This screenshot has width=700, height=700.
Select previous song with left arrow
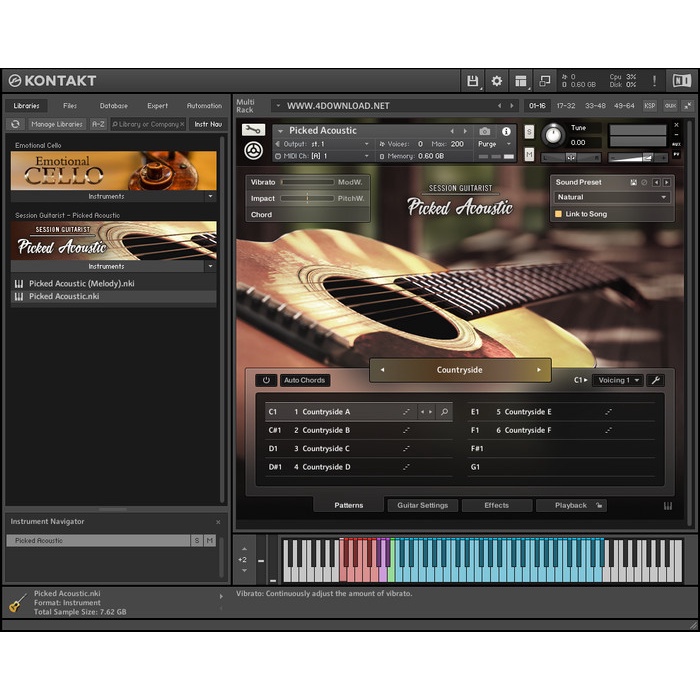click(x=382, y=370)
